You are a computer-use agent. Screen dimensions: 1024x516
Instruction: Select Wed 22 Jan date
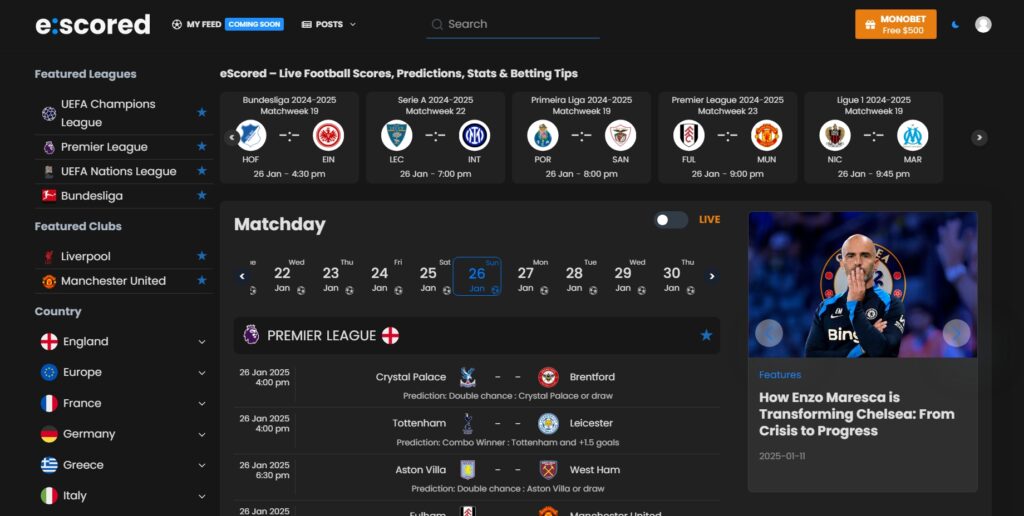click(x=282, y=276)
